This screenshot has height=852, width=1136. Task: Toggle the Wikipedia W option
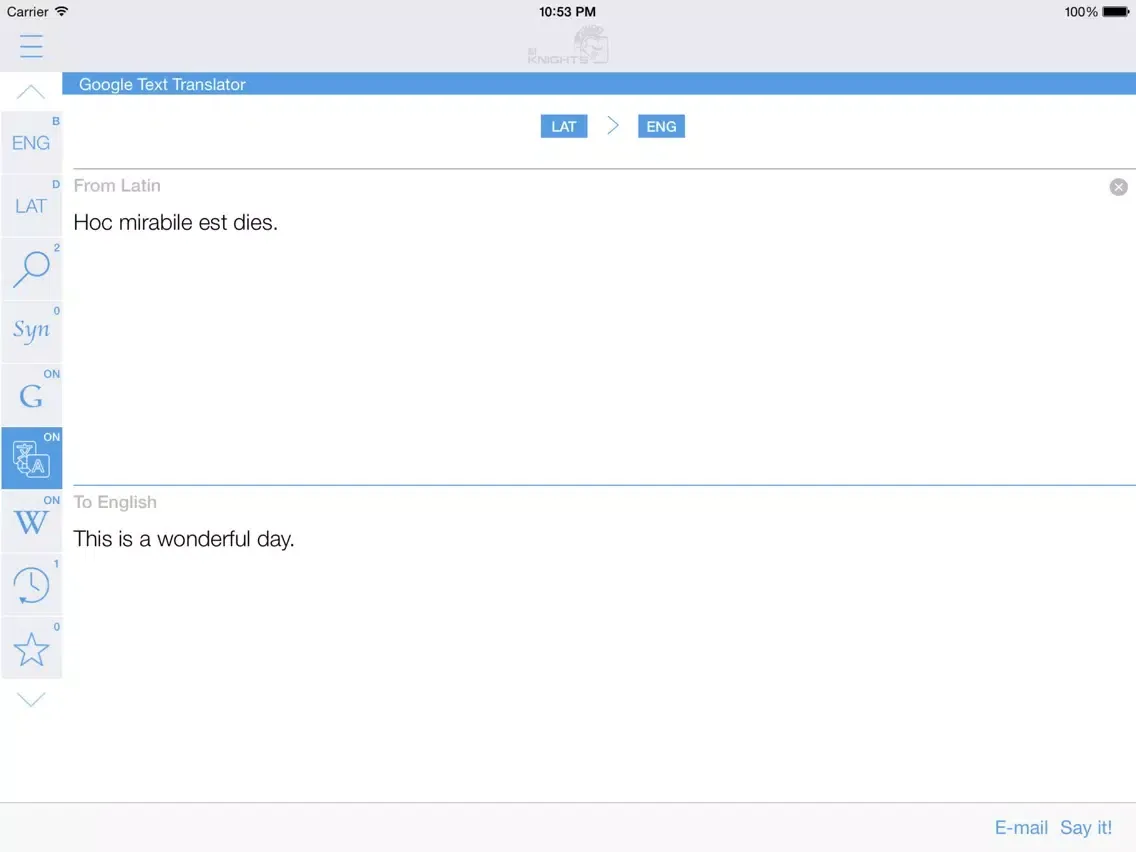pos(31,522)
